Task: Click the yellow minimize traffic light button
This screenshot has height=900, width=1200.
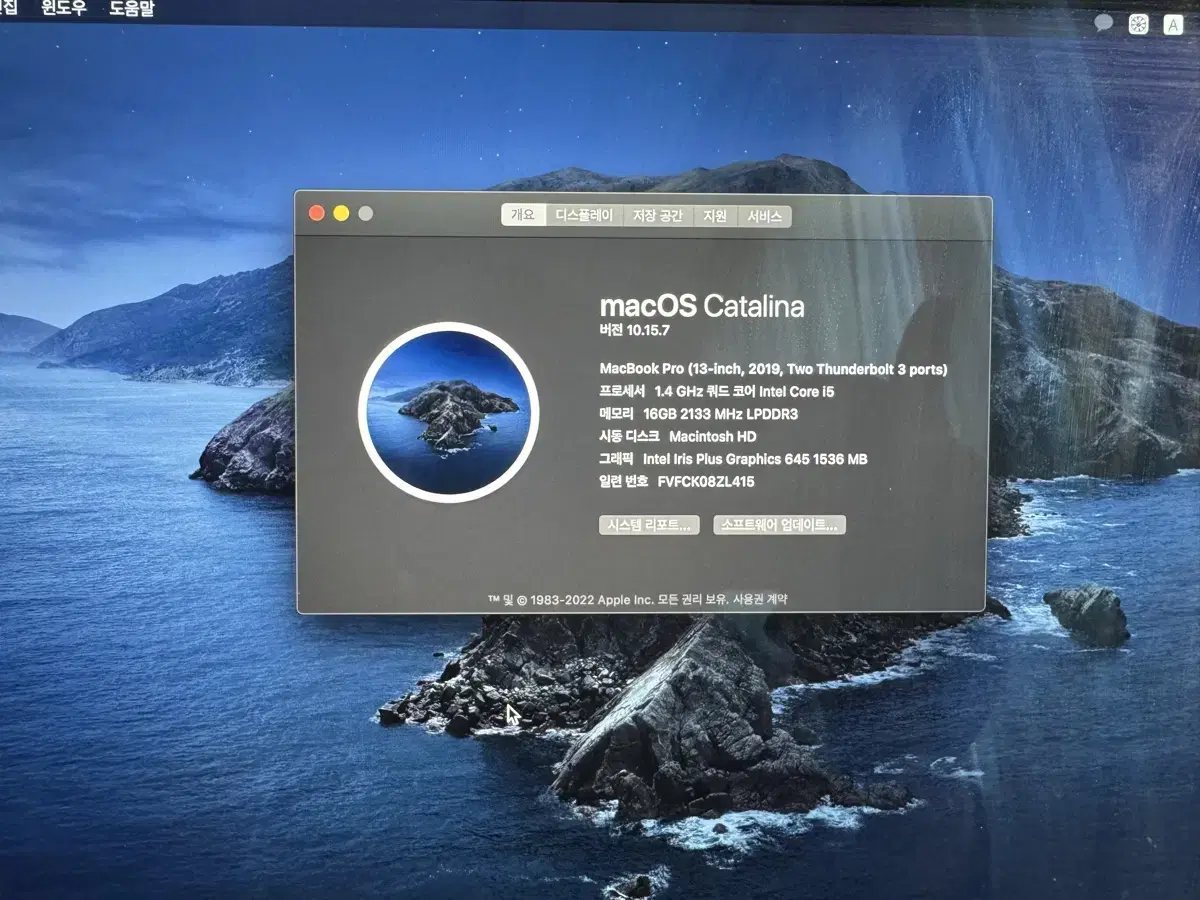Action: [342, 213]
